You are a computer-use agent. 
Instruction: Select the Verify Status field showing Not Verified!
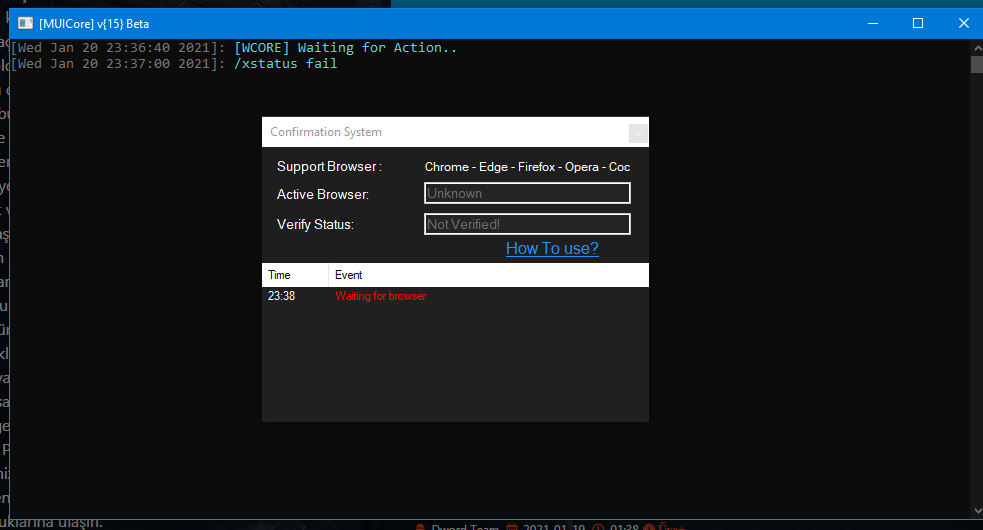click(527, 224)
